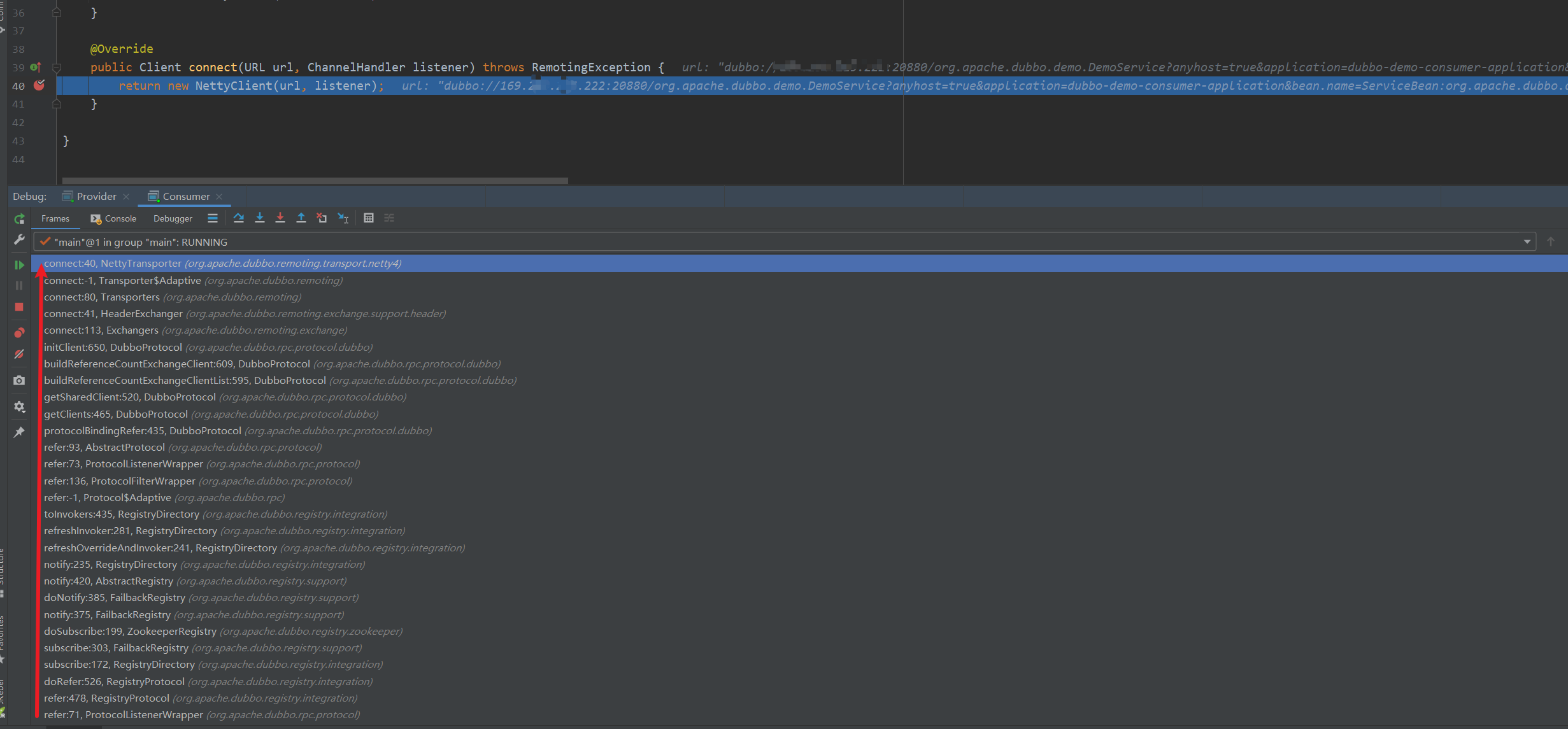Viewport: 1568px width, 729px height.
Task: Collapse the code fold marker at line 39
Action: pyautogui.click(x=57, y=67)
